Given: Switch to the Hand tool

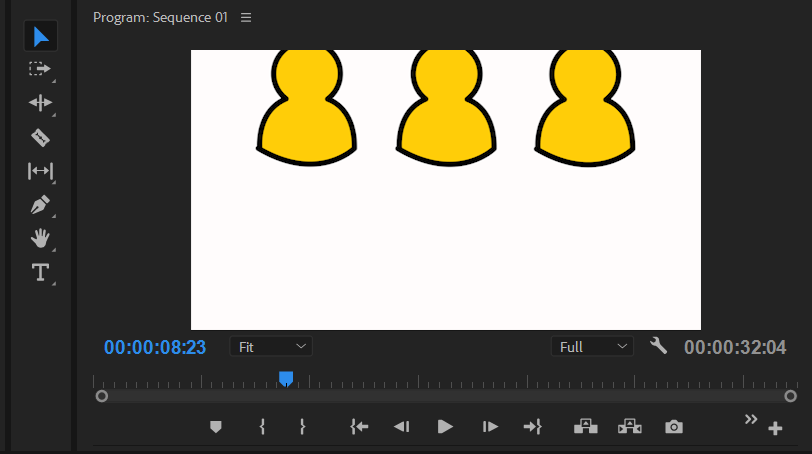Looking at the screenshot, I should coord(40,238).
